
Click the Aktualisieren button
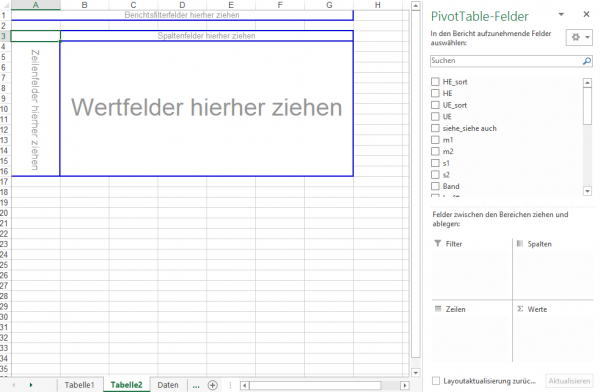point(569,381)
